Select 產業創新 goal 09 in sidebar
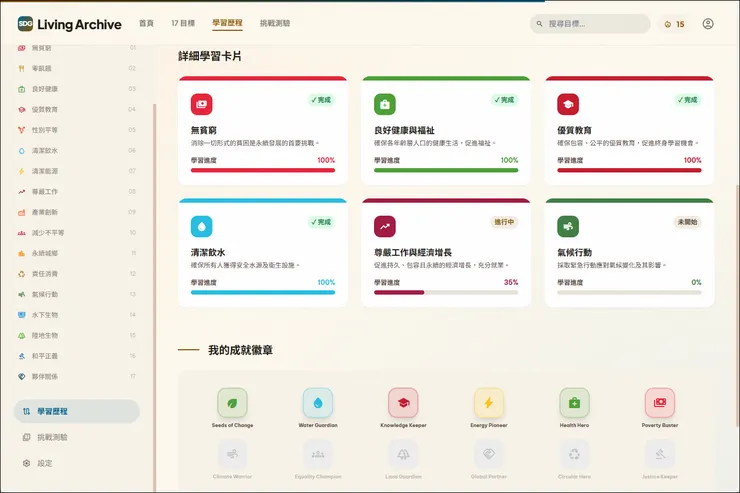The image size is (740, 493). coord(76,212)
